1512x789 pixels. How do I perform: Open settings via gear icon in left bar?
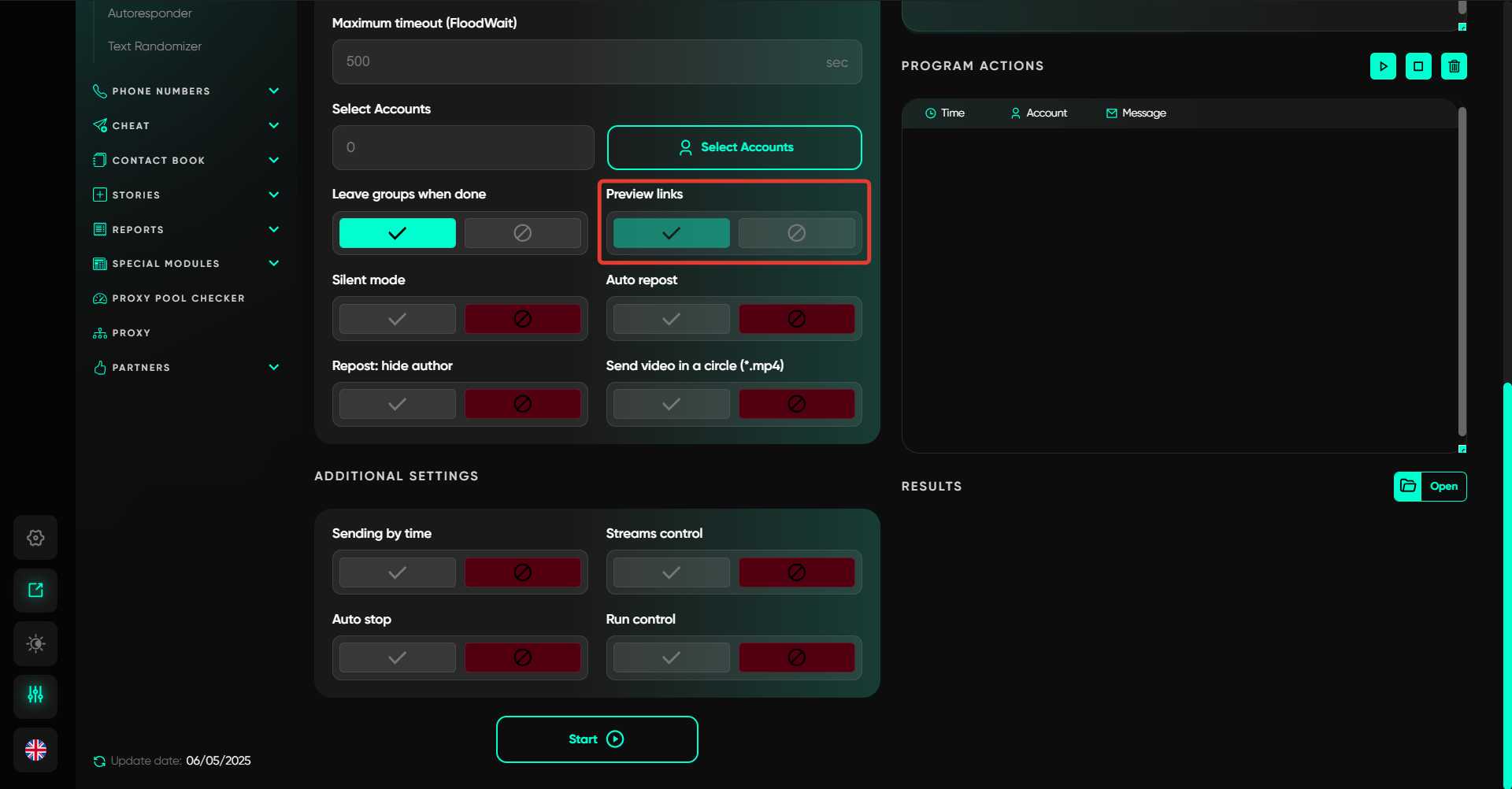(35, 538)
